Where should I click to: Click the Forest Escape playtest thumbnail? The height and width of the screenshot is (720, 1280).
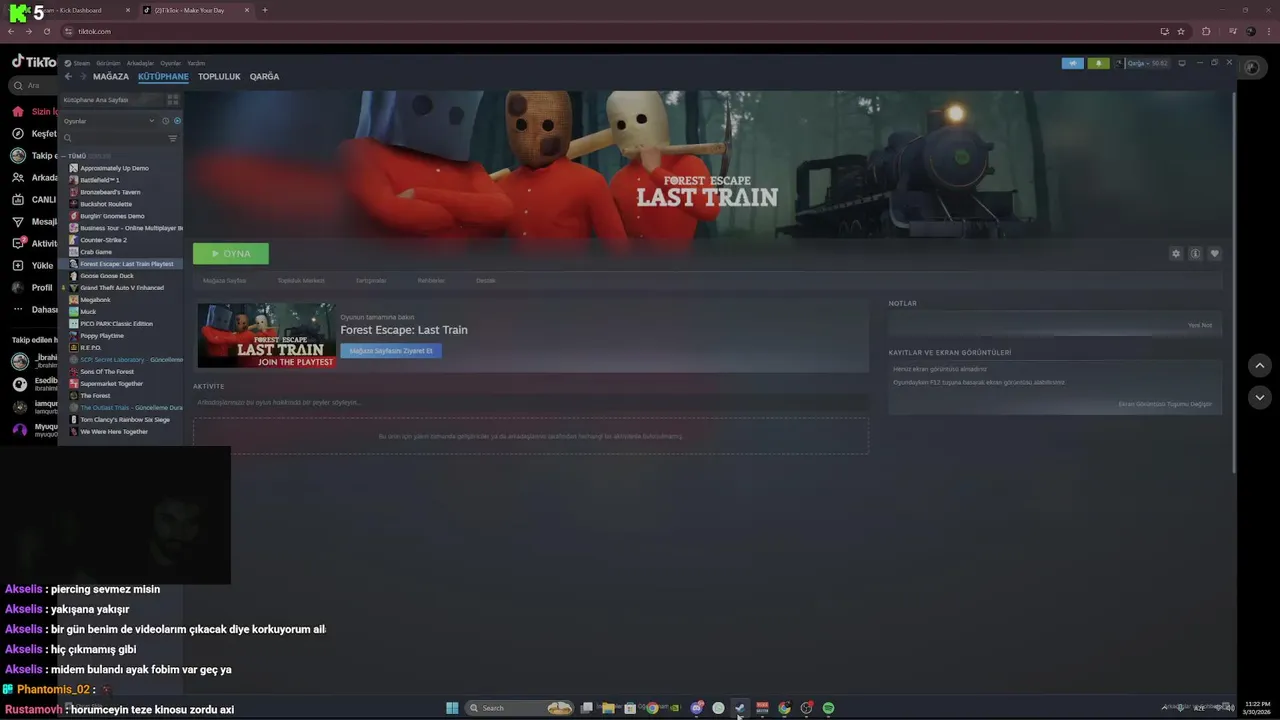(266, 335)
